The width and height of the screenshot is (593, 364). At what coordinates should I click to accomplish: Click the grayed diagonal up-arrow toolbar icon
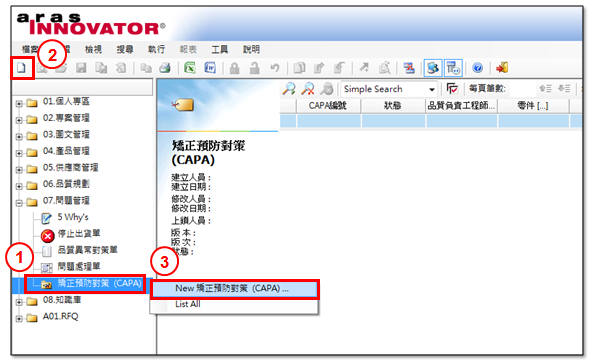pos(364,68)
